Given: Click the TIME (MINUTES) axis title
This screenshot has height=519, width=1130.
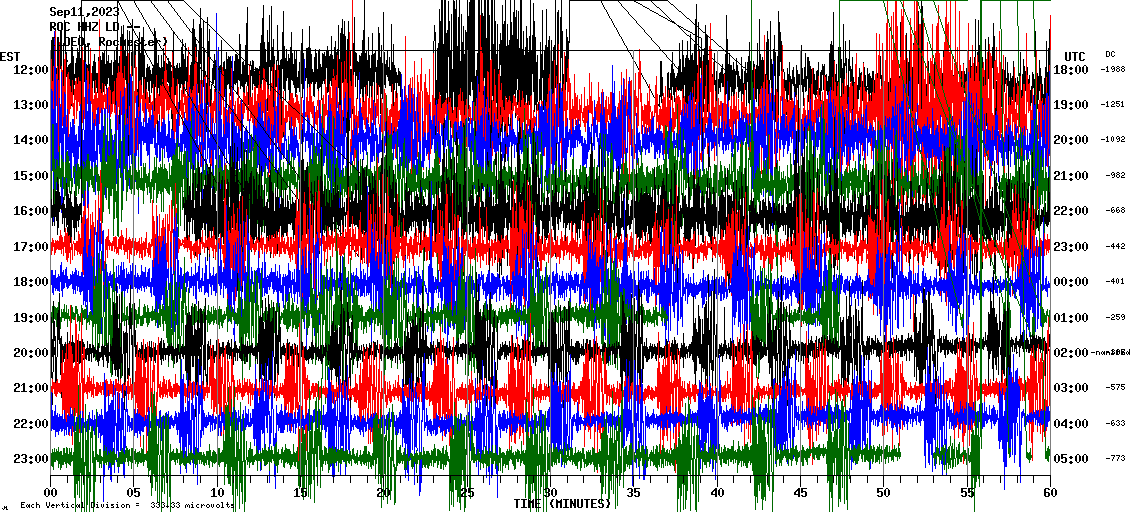Looking at the screenshot, I should tap(562, 503).
